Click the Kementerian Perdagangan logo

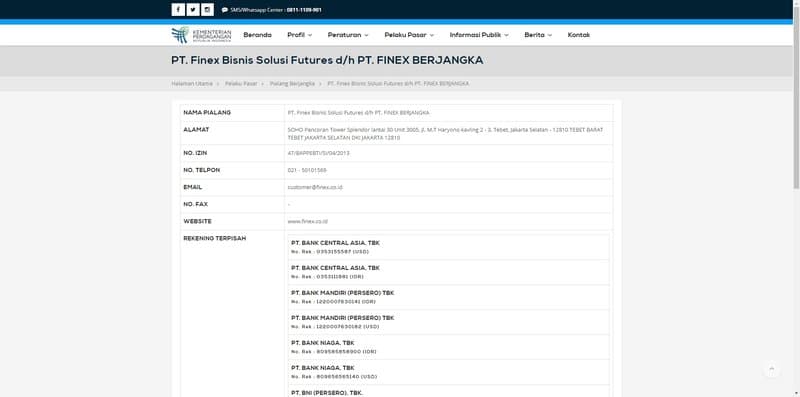202,35
